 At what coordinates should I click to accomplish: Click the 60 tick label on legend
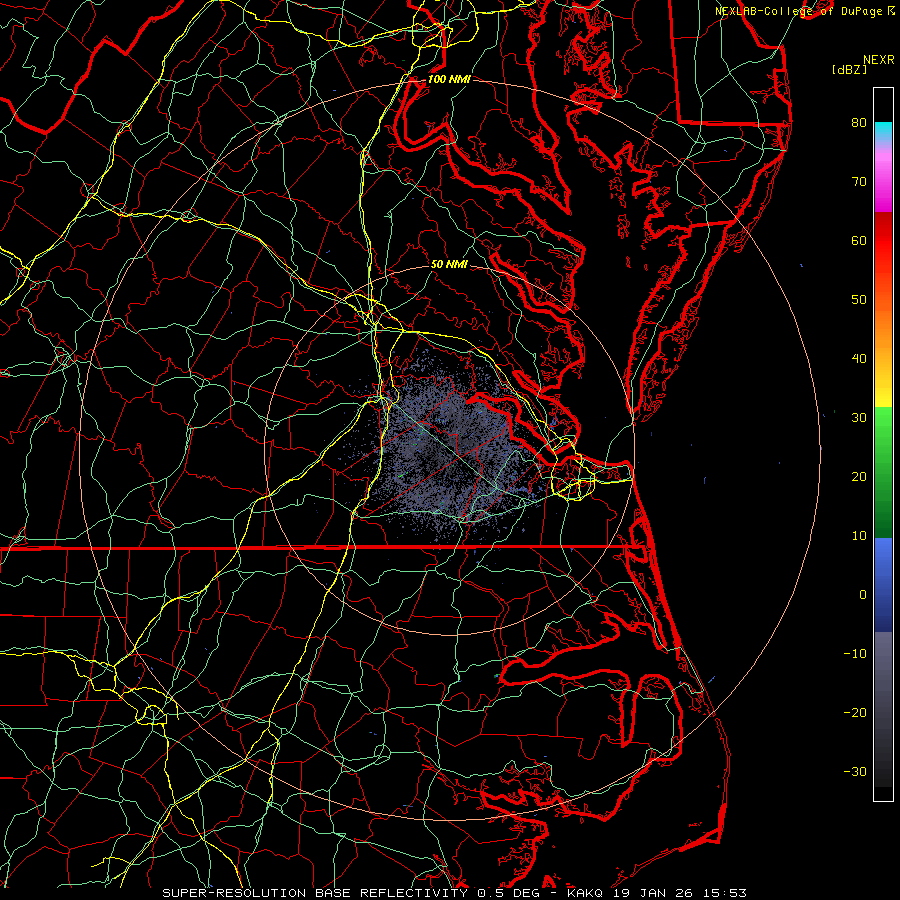[x=858, y=241]
